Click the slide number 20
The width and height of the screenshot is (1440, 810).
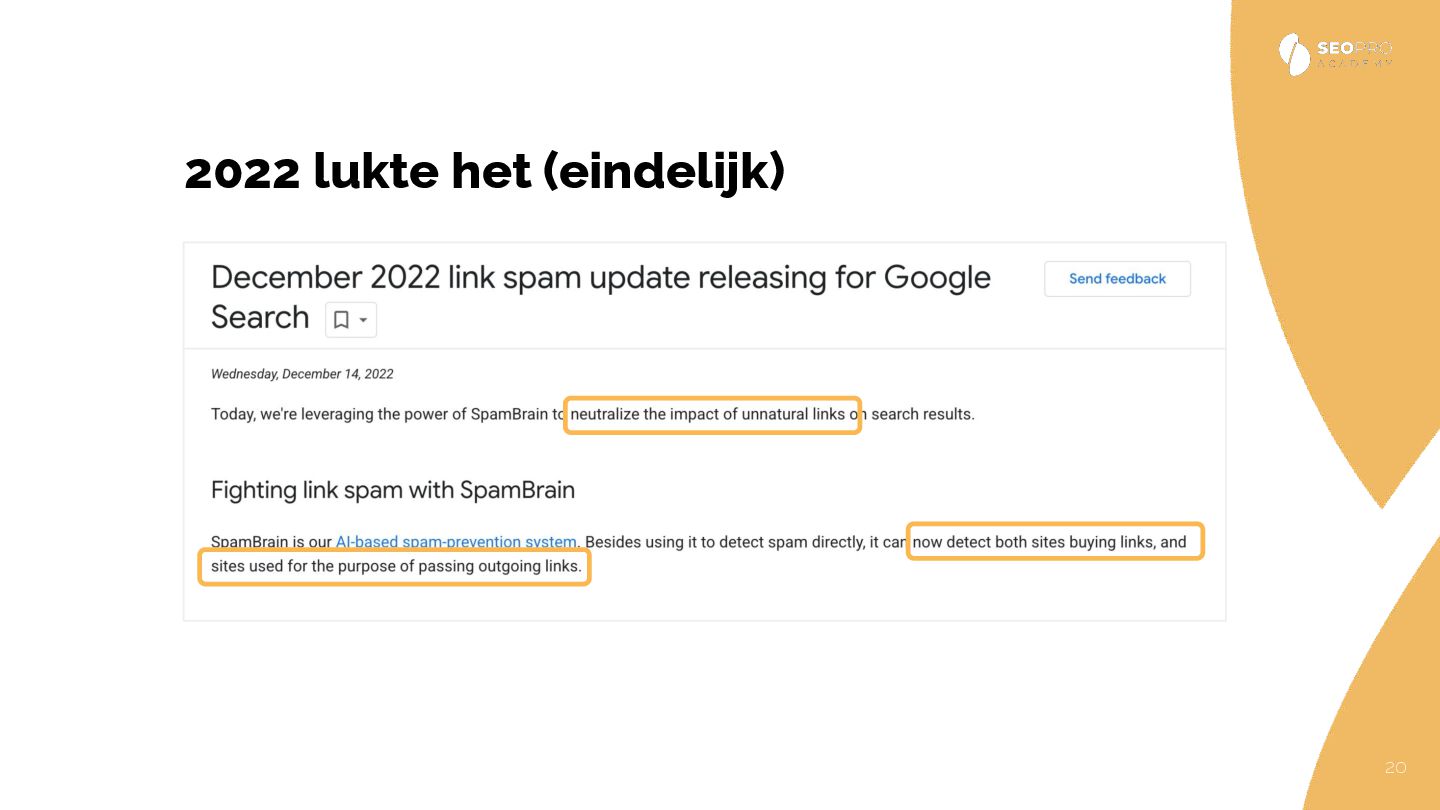tap(1395, 767)
